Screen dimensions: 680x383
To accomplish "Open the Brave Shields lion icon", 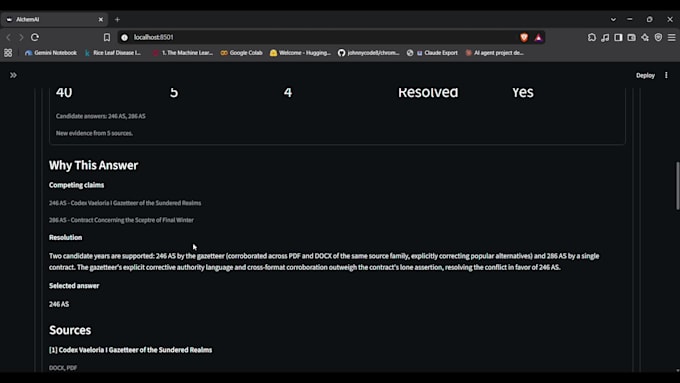I will (x=524, y=37).
